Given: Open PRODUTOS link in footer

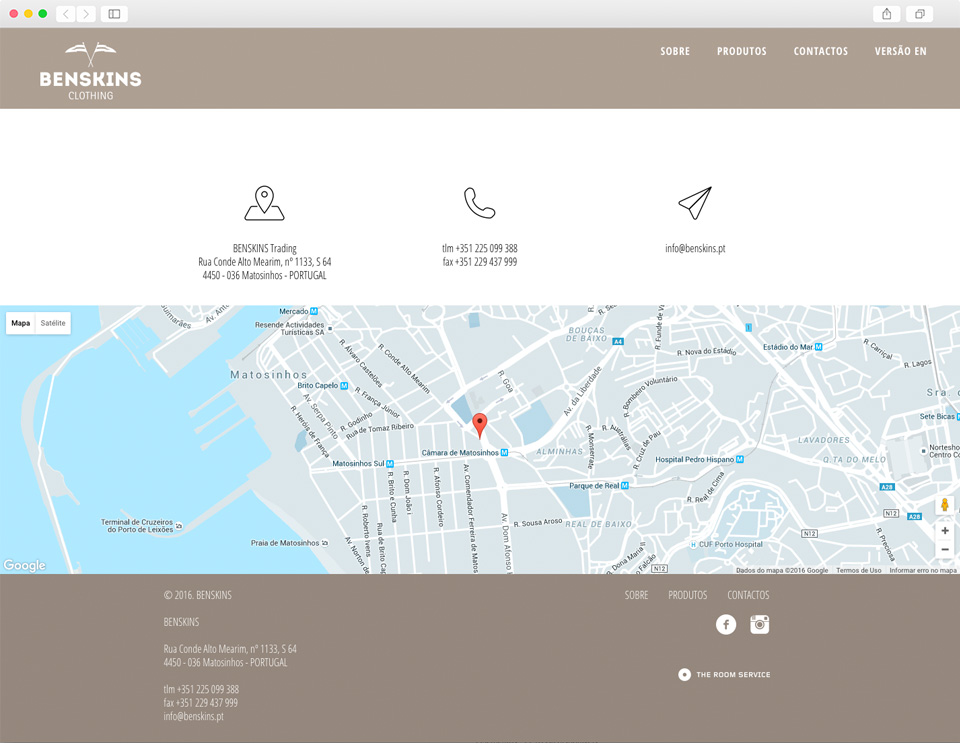Looking at the screenshot, I should coord(688,595).
